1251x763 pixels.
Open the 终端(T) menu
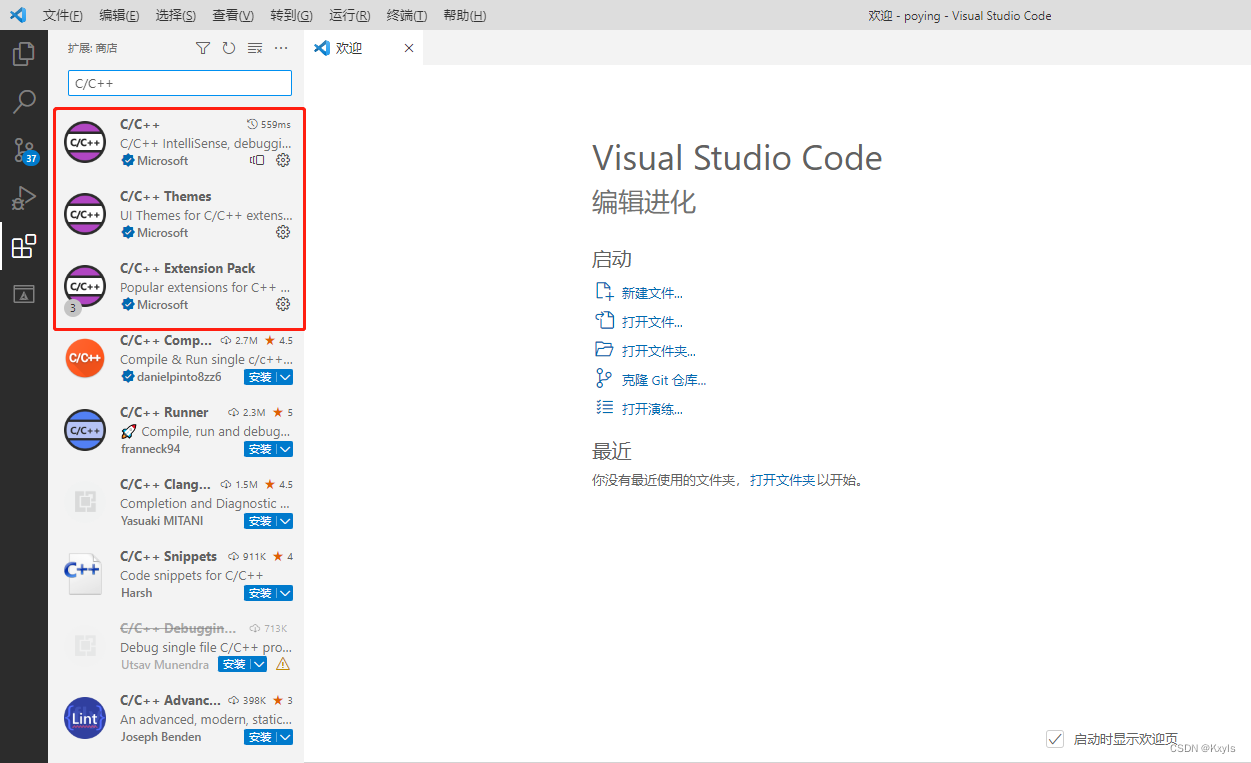point(406,15)
